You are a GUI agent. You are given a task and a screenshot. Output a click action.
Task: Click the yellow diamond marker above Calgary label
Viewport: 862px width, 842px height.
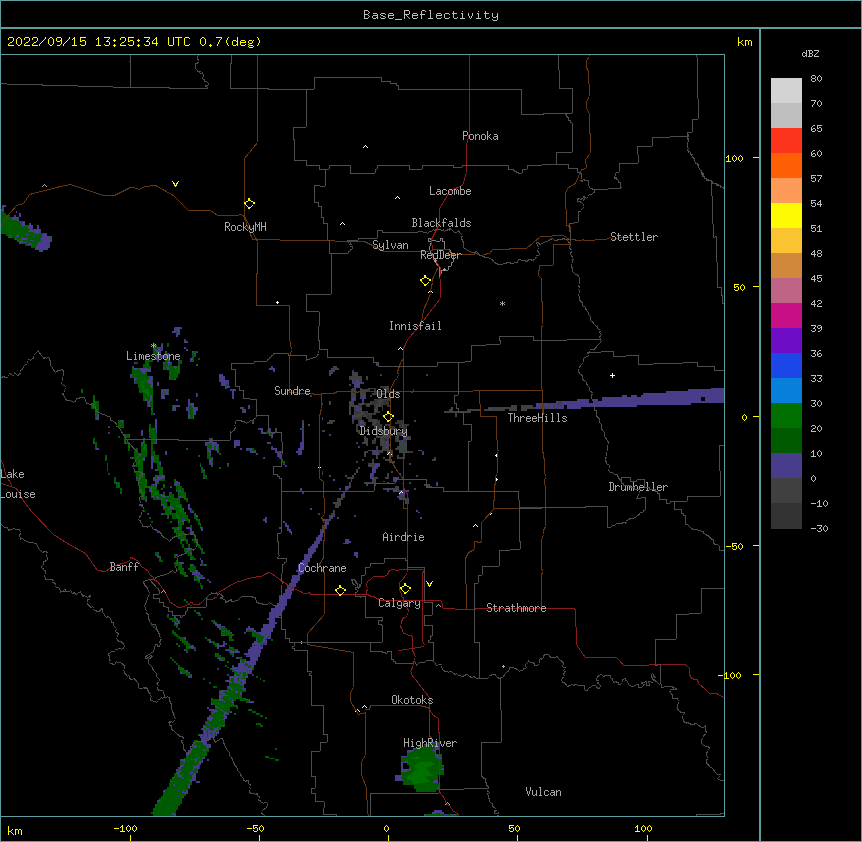pyautogui.click(x=405, y=589)
